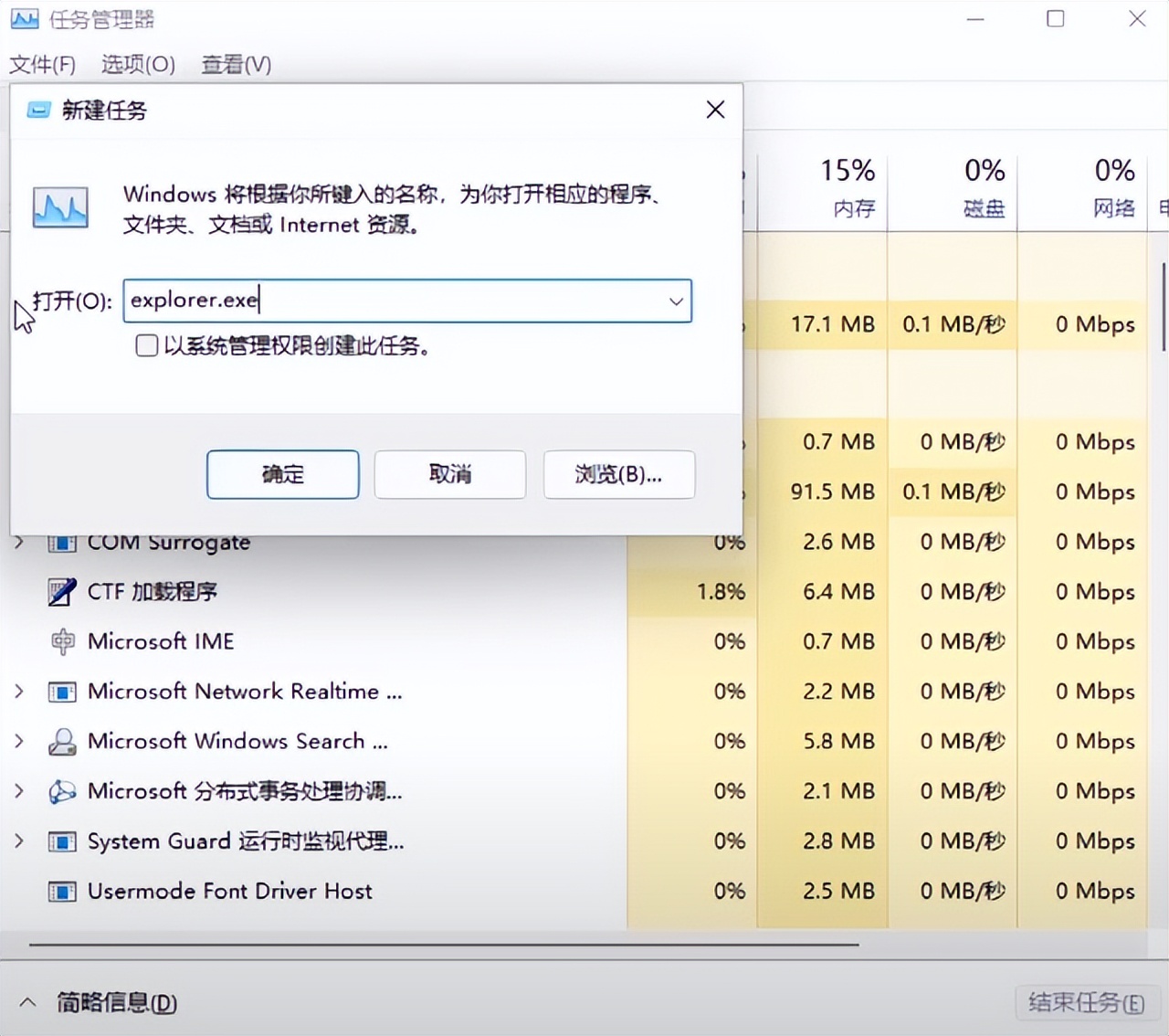Click the Usermode Font Driver Host icon
This screenshot has height=1036, width=1169.
pyautogui.click(x=61, y=891)
